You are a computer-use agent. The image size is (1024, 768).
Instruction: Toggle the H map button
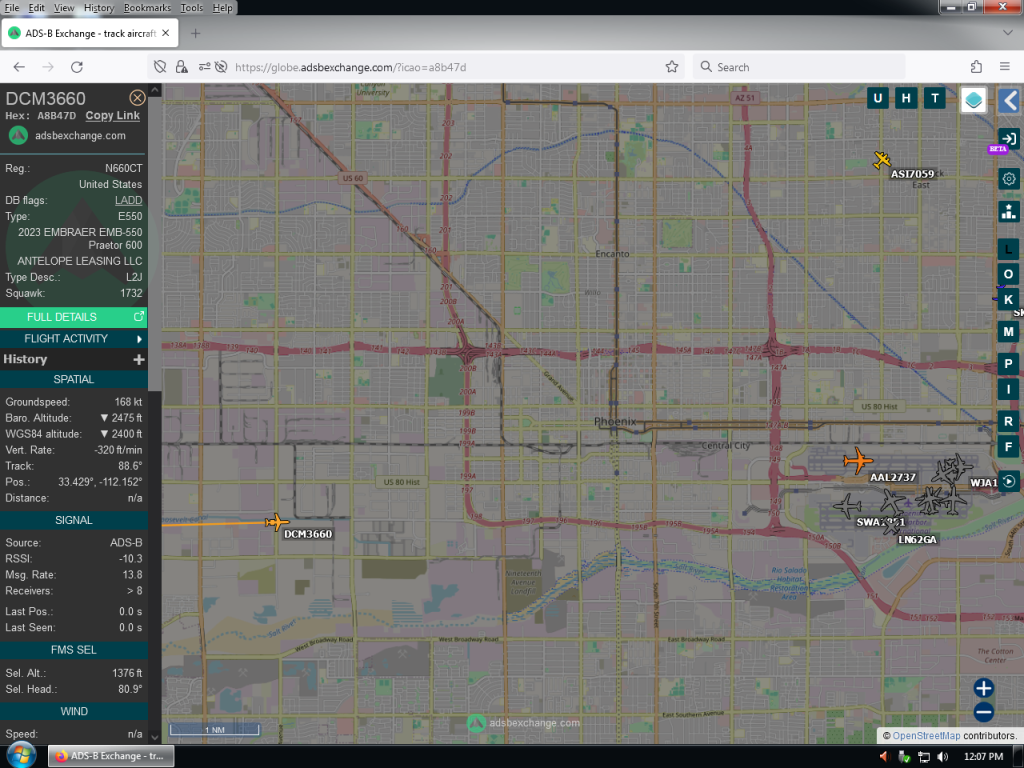point(906,99)
